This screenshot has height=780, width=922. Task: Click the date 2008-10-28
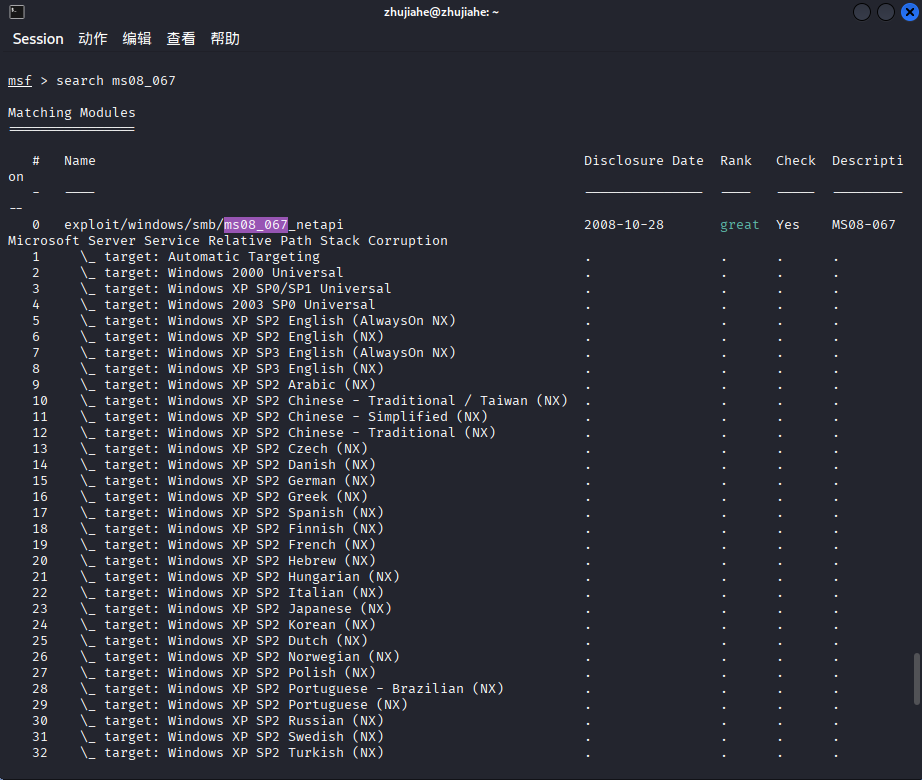click(x=624, y=225)
